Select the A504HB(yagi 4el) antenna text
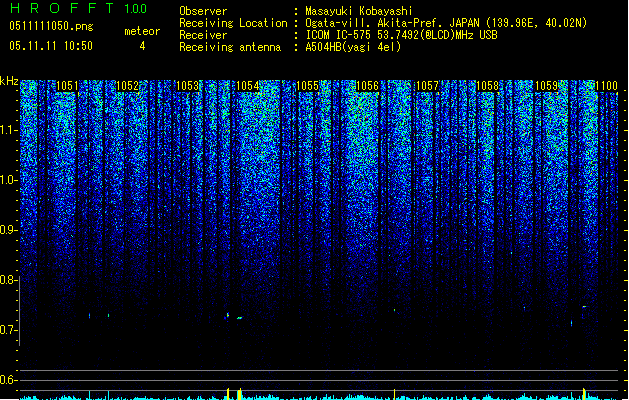 click(x=353, y=47)
